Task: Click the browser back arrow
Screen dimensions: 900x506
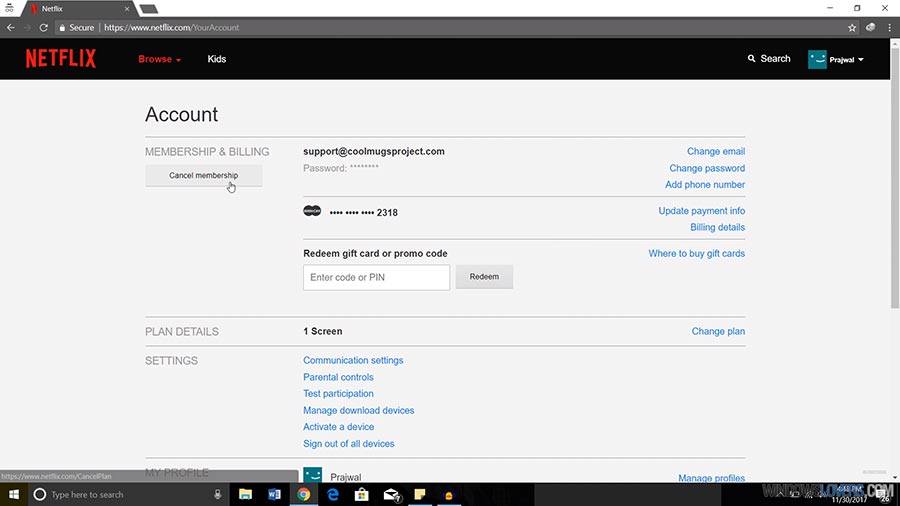Action: tap(11, 28)
